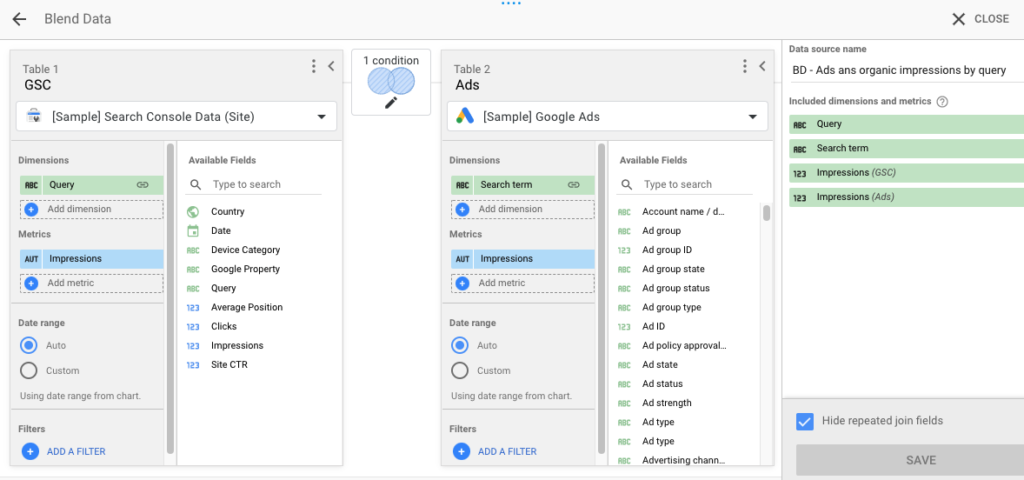Close the Blend Data panel with the X icon

pos(958,19)
